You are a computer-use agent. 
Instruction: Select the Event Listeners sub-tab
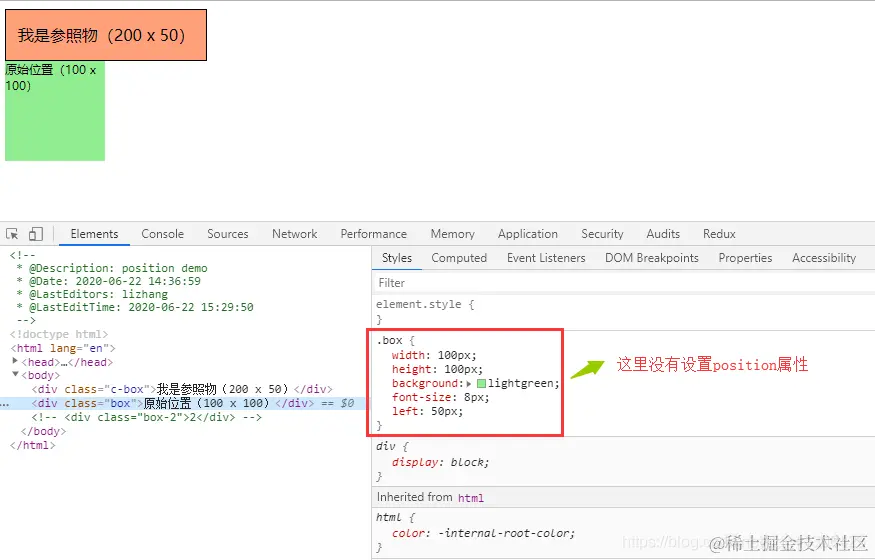coord(546,258)
